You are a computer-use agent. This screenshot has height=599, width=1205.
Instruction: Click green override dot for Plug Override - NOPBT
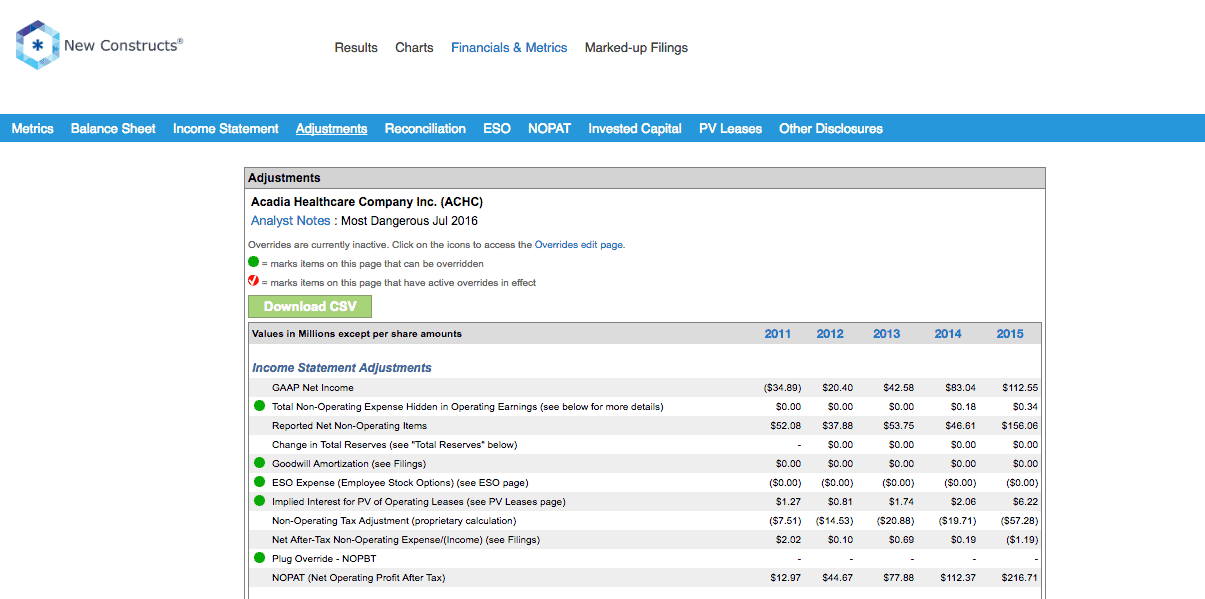[x=259, y=558]
